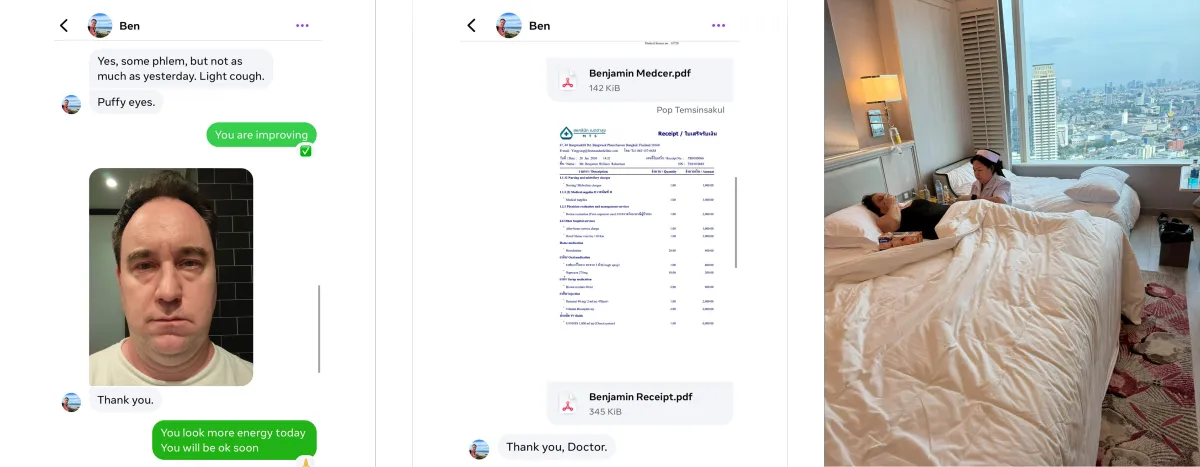This screenshot has width=1200, height=467.
Task: Select the 'You are improving' message bubble
Action: [x=262, y=135]
